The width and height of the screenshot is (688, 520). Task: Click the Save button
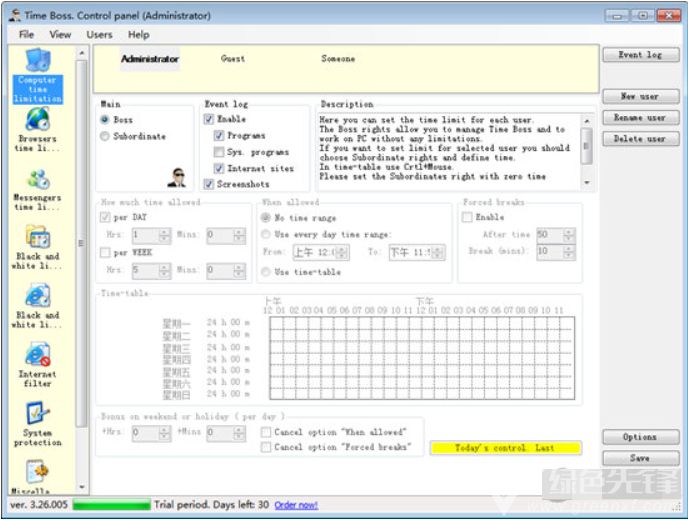[x=641, y=458]
